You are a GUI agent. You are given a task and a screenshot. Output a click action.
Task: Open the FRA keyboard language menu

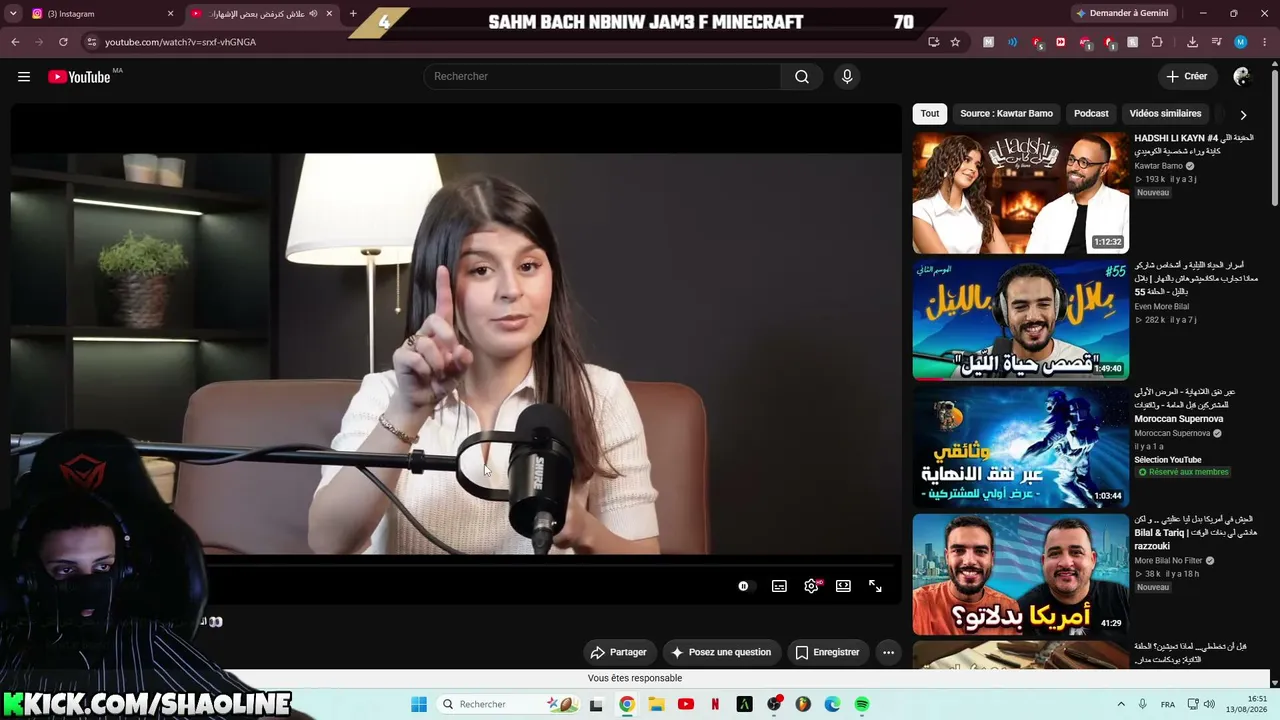1167,704
